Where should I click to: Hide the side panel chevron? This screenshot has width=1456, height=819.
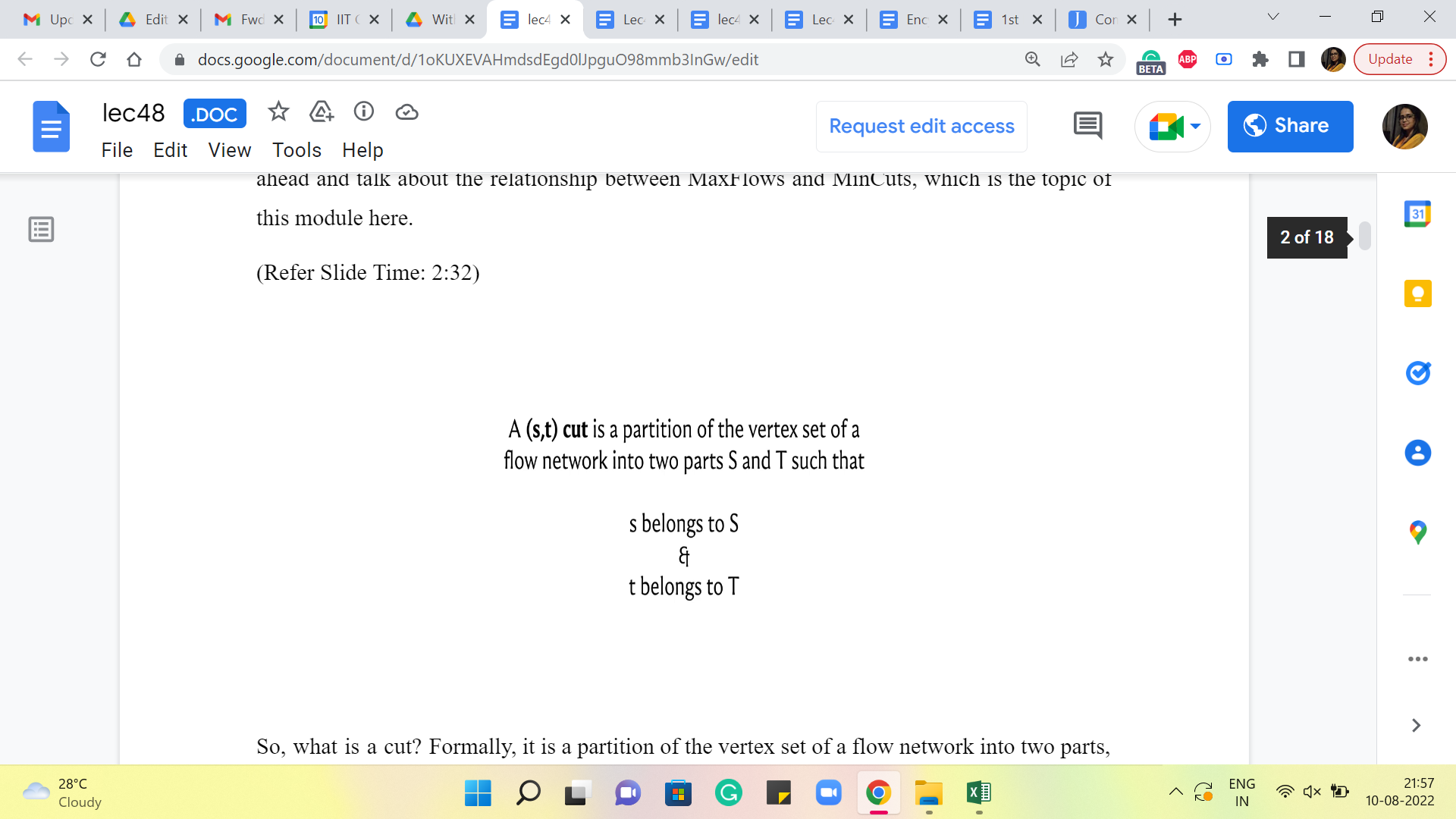[1416, 726]
